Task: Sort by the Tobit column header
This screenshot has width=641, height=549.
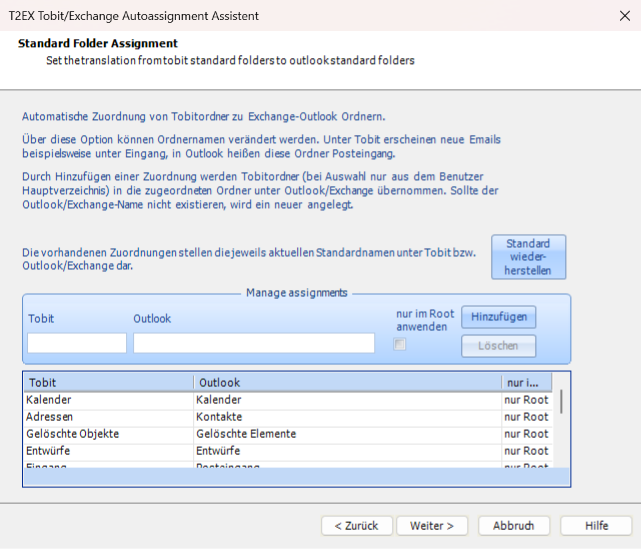Action: click(109, 383)
